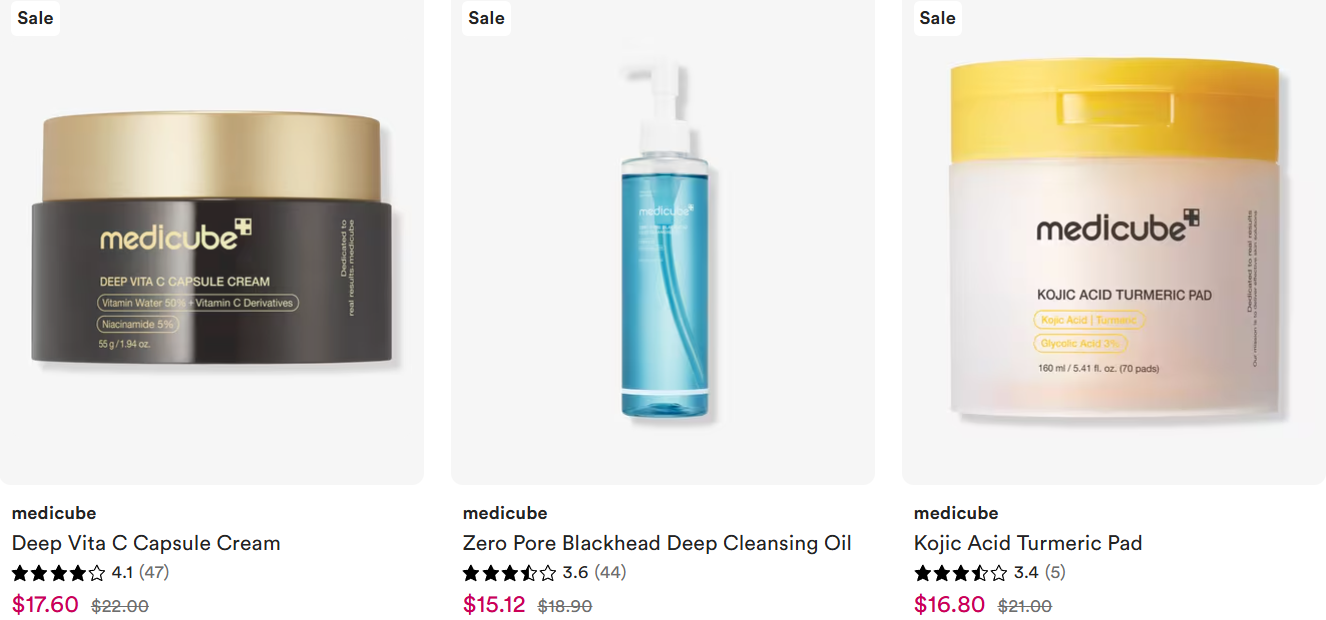Image resolution: width=1326 pixels, height=620 pixels.
Task: Open the 44 reviews count
Action: coord(610,573)
